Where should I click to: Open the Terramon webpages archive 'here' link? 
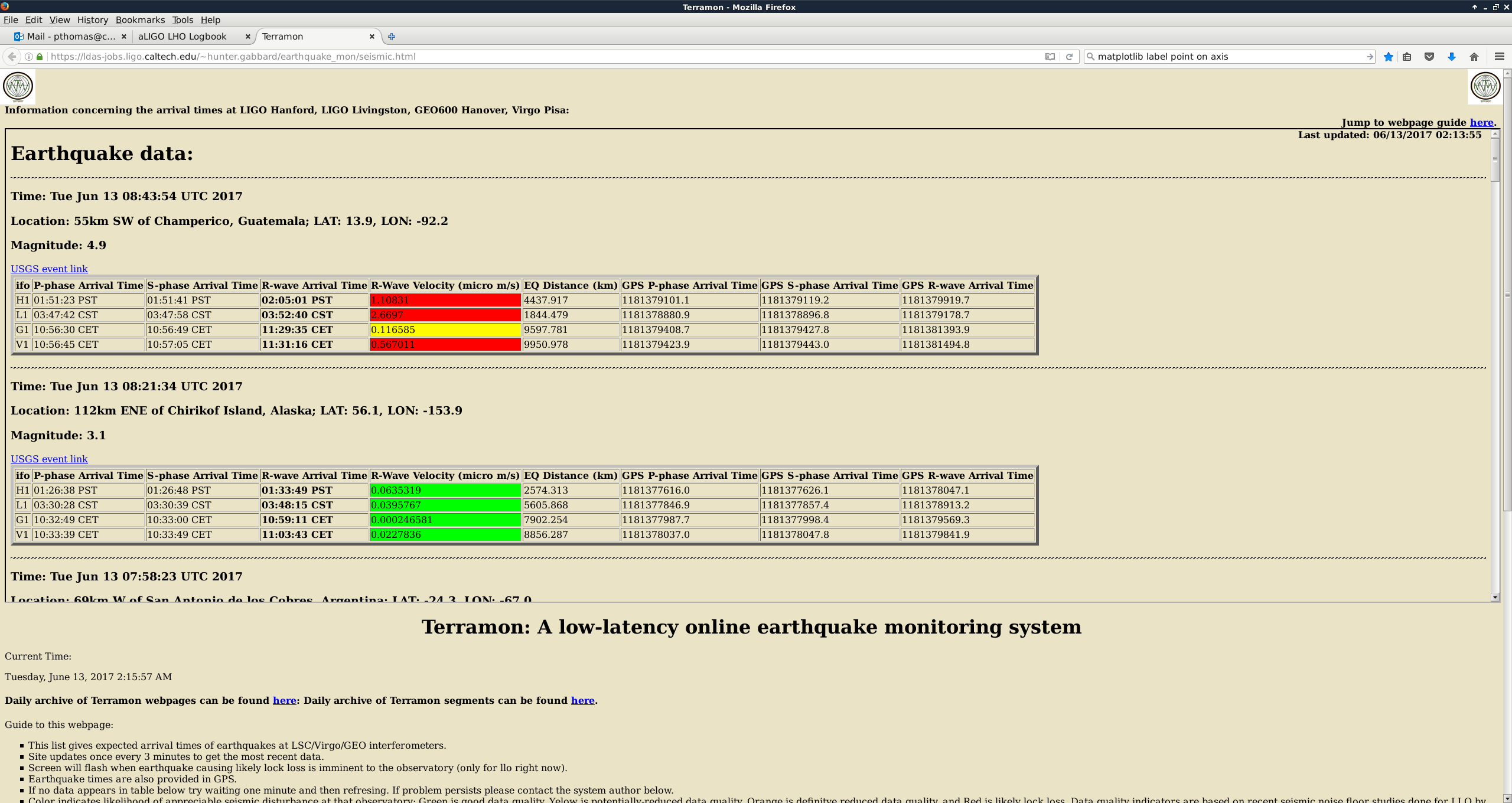point(284,700)
